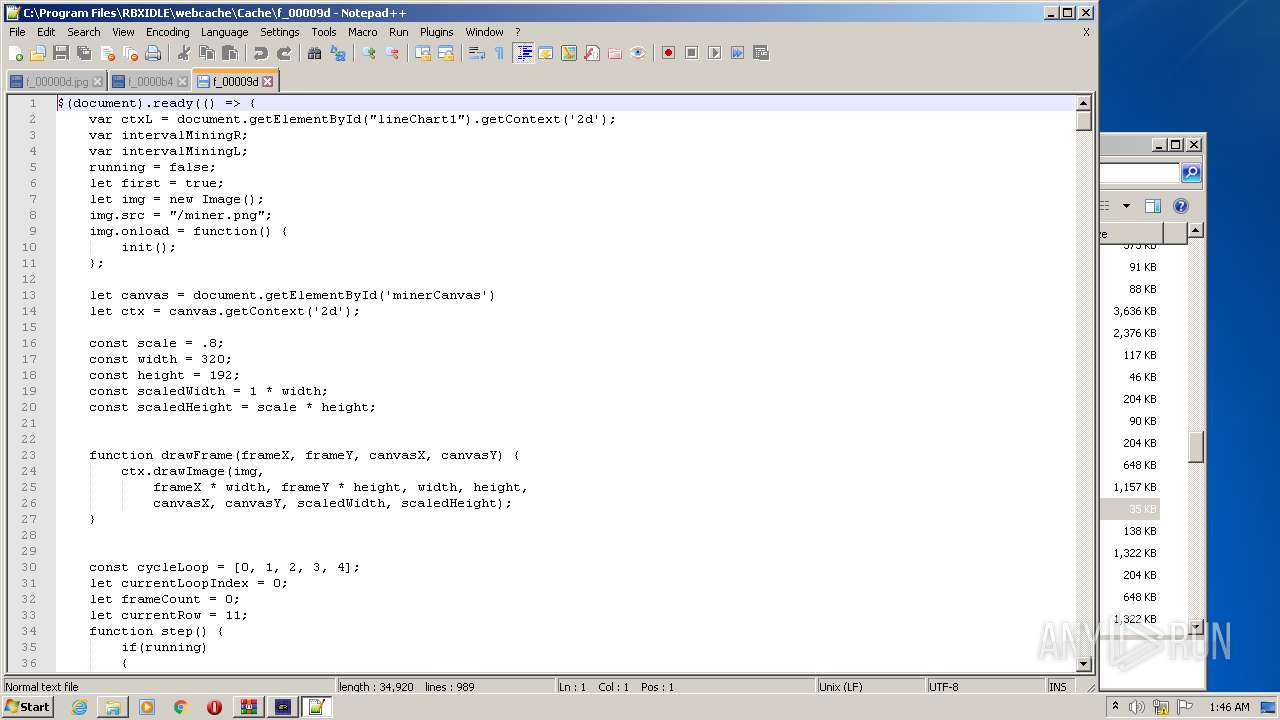1280x720 pixels.
Task: Open the Language menu
Action: coord(224,32)
